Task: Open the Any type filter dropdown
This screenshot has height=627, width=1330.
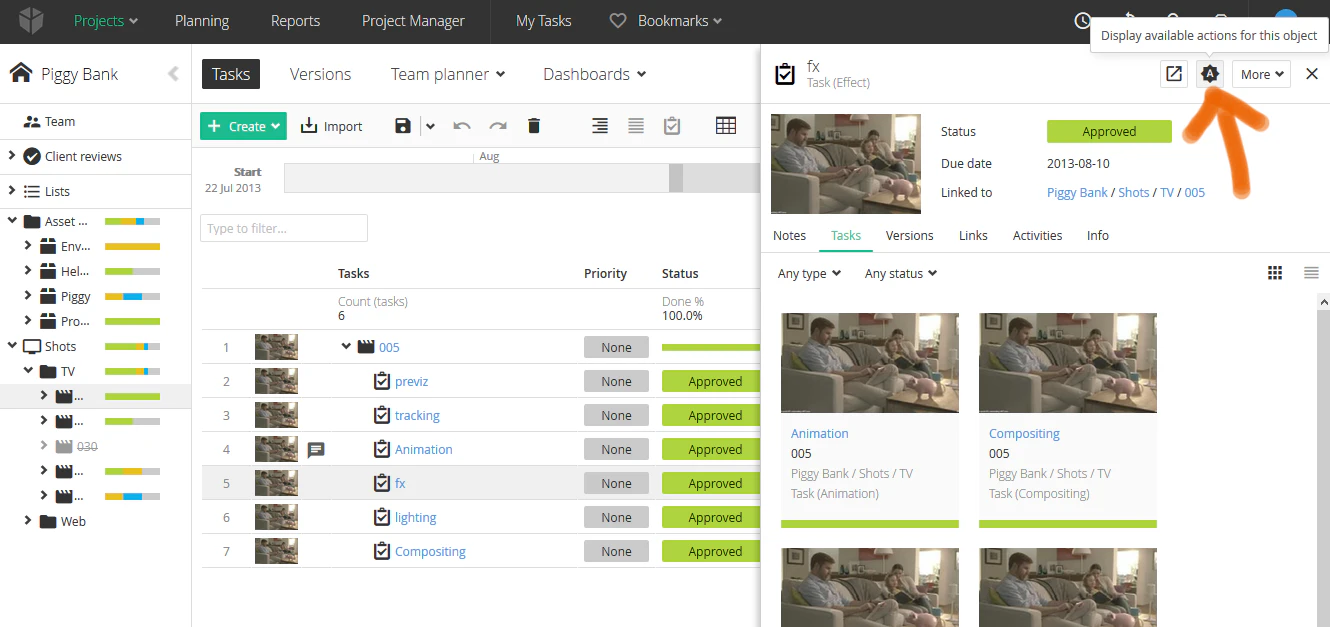Action: [x=809, y=273]
